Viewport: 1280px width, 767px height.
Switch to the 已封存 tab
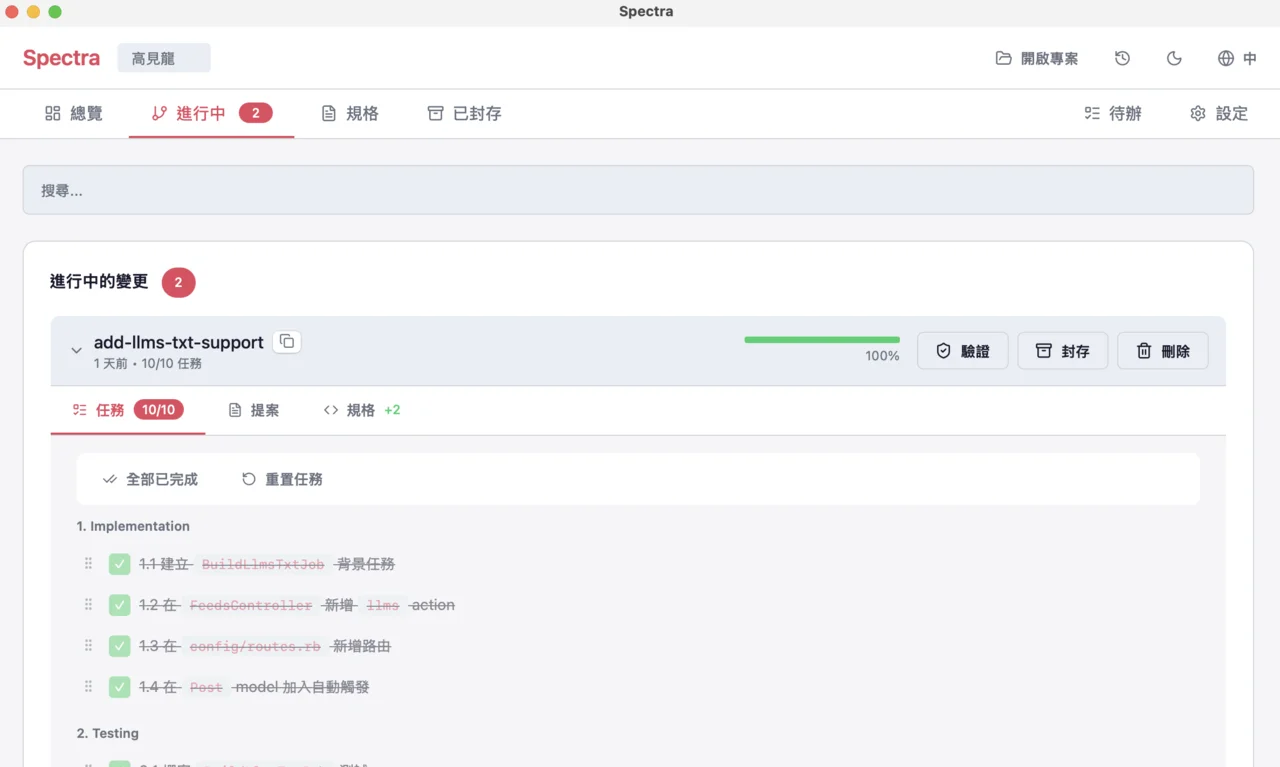pos(464,114)
